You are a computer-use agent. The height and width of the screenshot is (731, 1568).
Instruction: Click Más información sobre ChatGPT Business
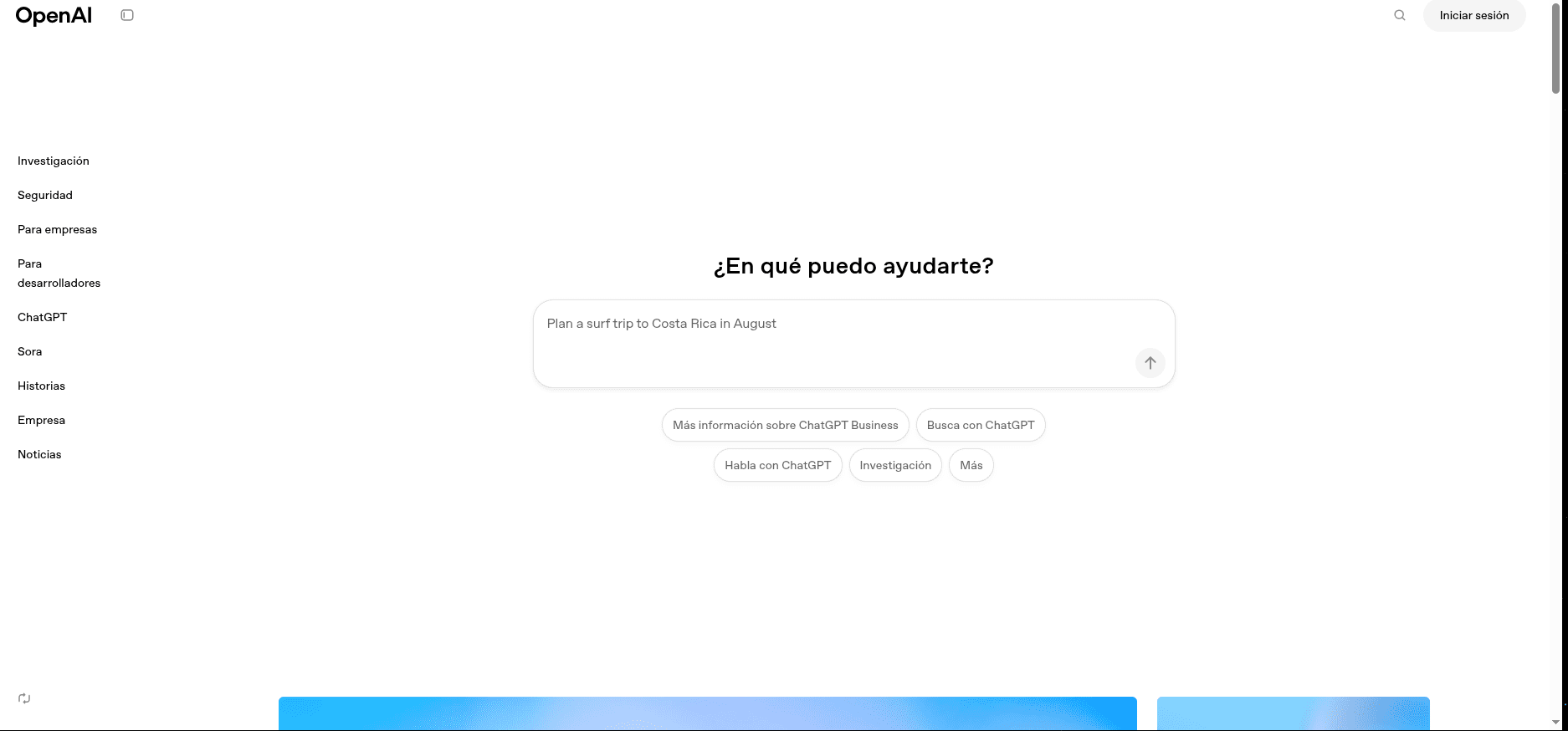(x=785, y=425)
